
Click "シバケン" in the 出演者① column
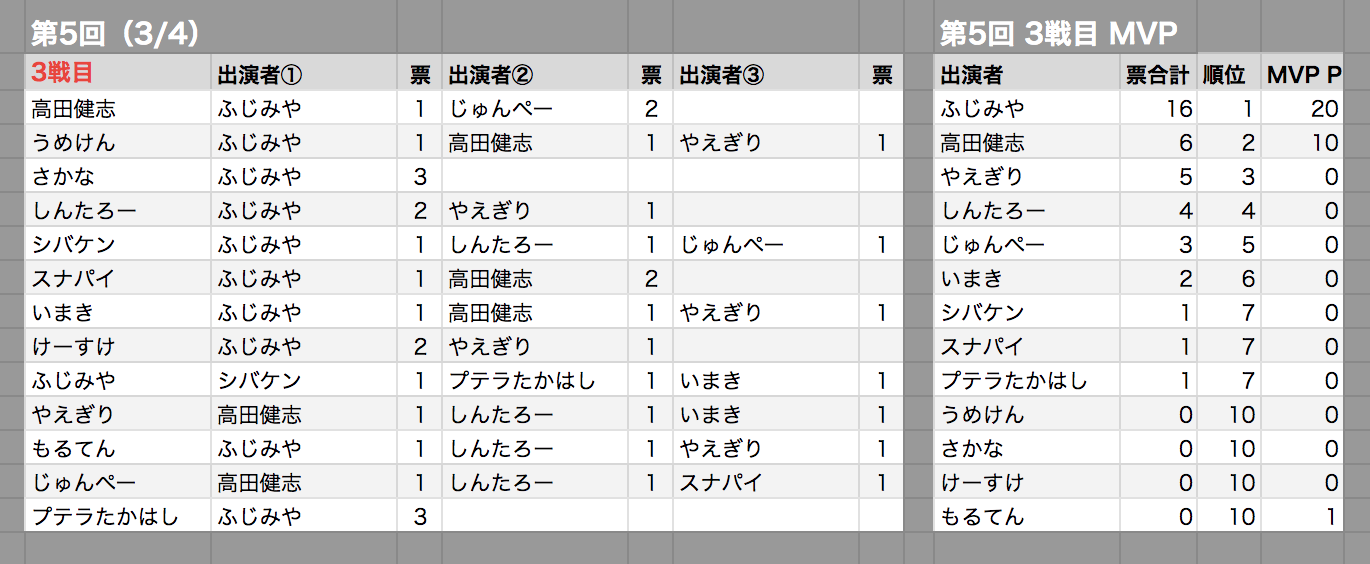pos(303,380)
